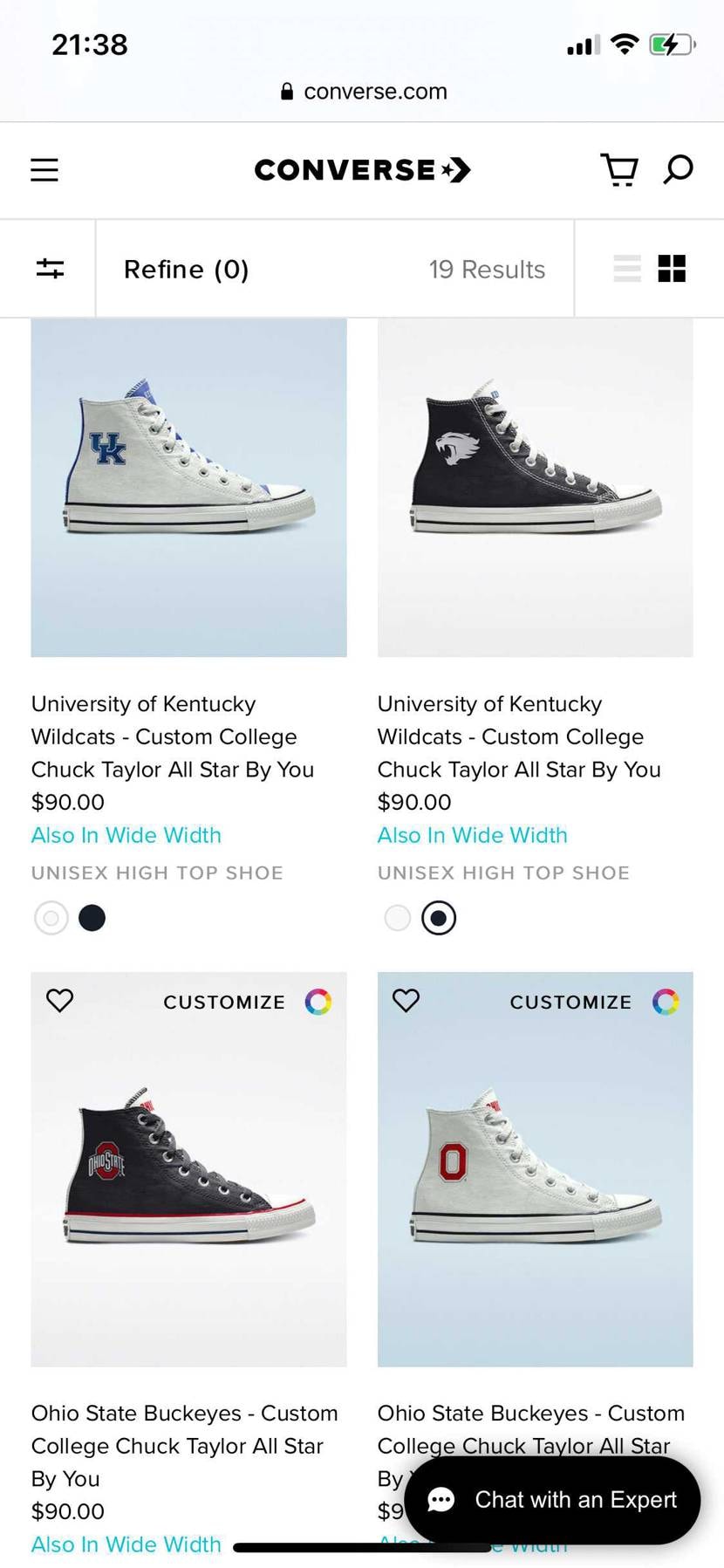Go to Converse logo homepage
Image resolution: width=724 pixels, height=1568 pixels.
tap(362, 169)
